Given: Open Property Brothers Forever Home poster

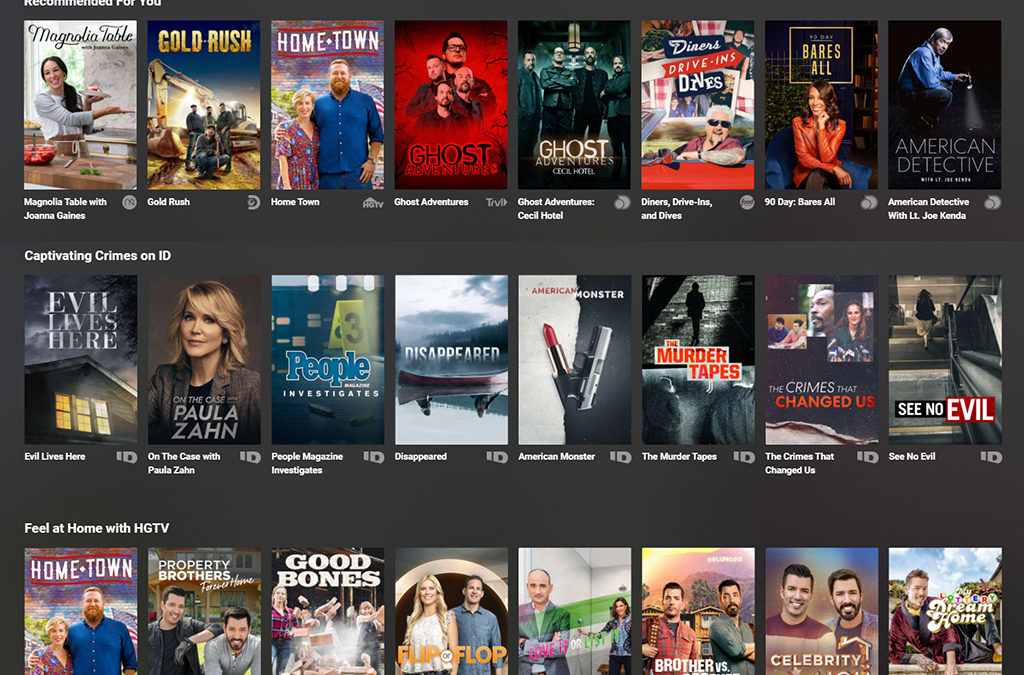Looking at the screenshot, I should click(204, 611).
